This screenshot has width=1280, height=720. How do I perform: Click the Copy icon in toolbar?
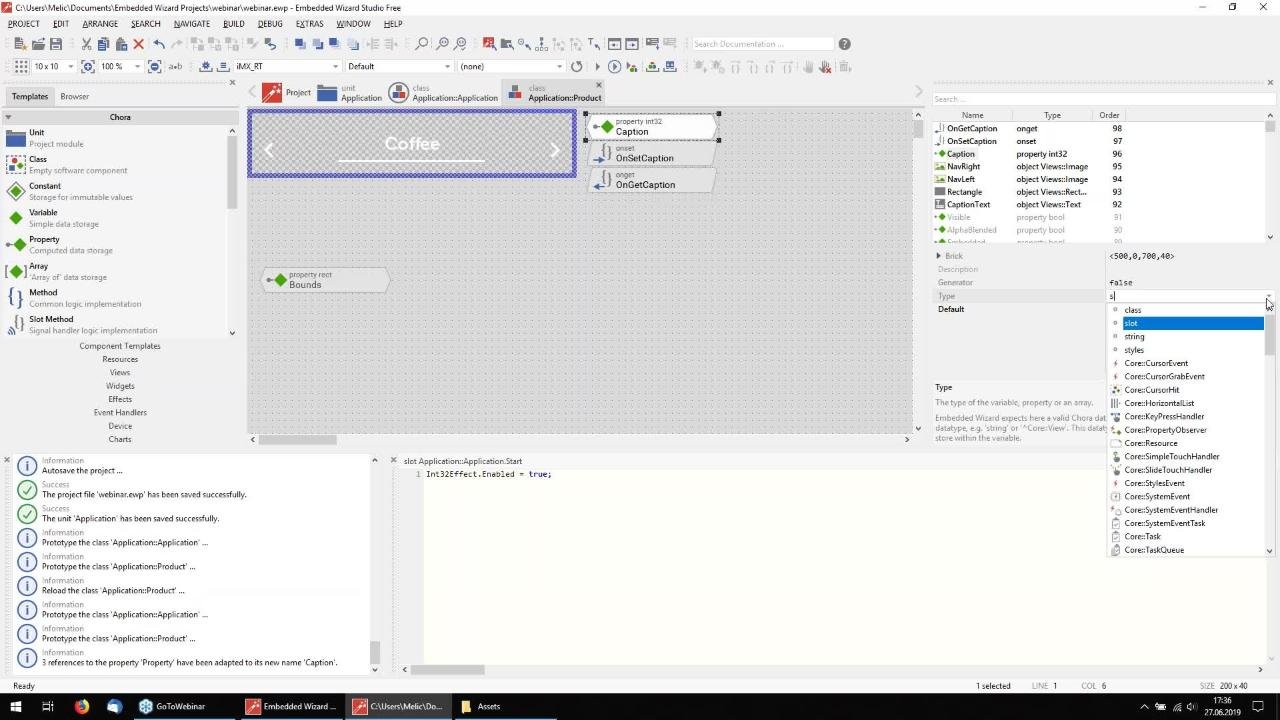pyautogui.click(x=103, y=44)
